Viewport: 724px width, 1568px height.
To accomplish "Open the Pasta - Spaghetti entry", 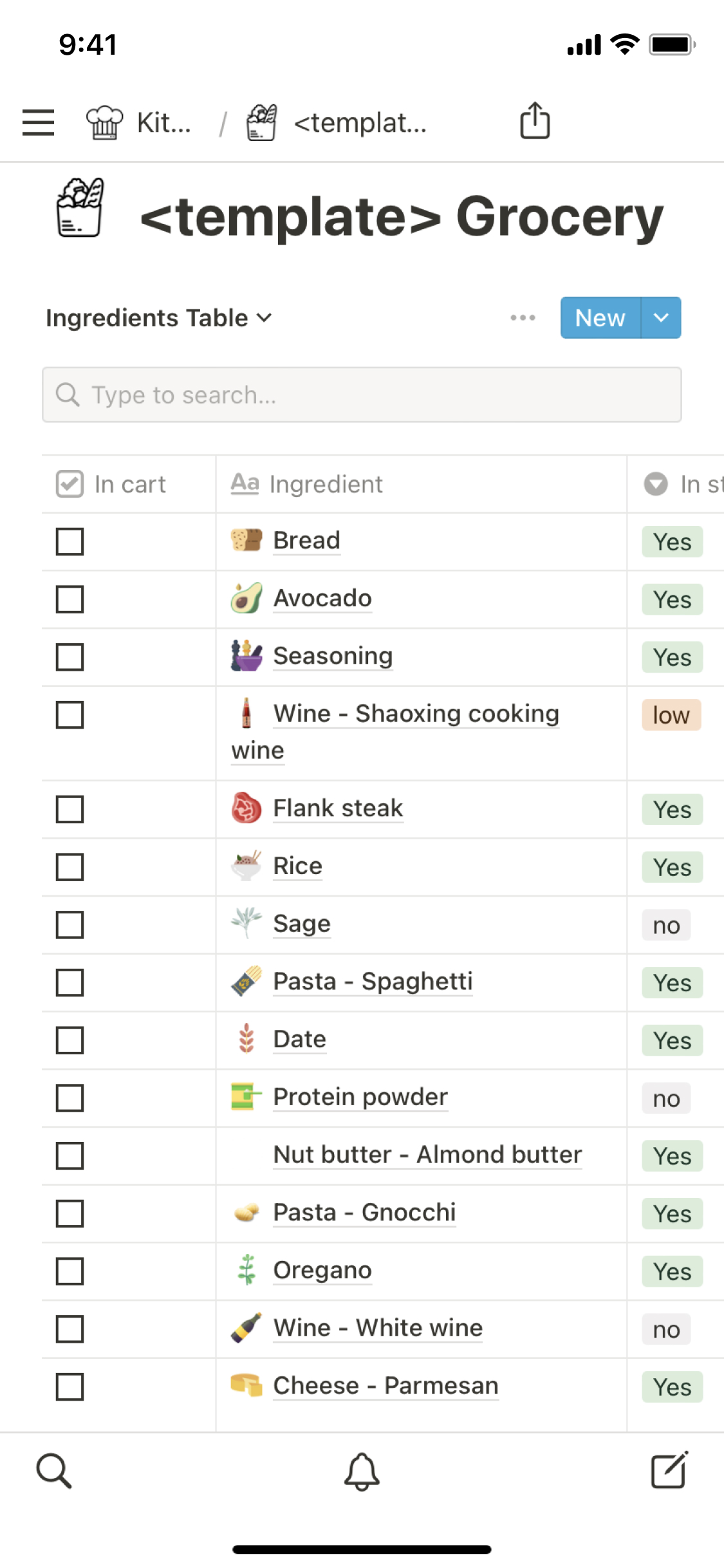I will point(373,982).
